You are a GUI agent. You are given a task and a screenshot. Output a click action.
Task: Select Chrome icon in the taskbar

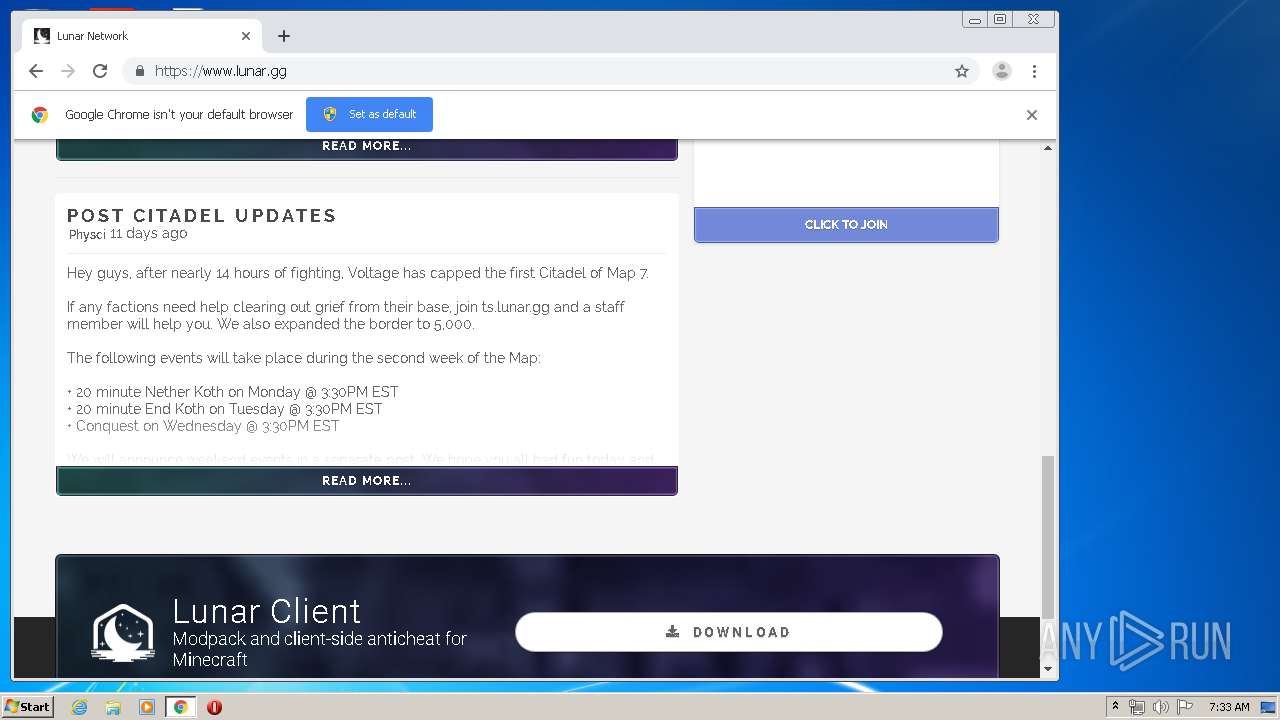(180, 707)
